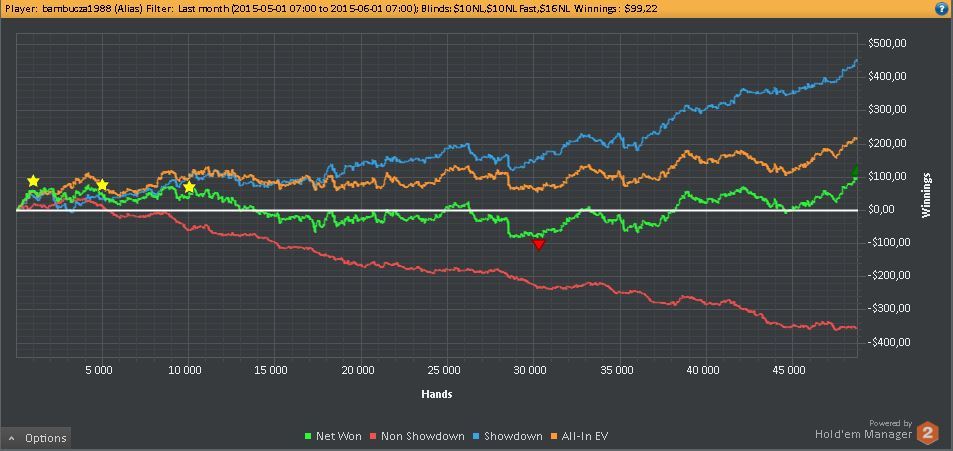The height and width of the screenshot is (451, 953).
Task: Click the first yellow star marker near graph start
Action: coord(33,181)
